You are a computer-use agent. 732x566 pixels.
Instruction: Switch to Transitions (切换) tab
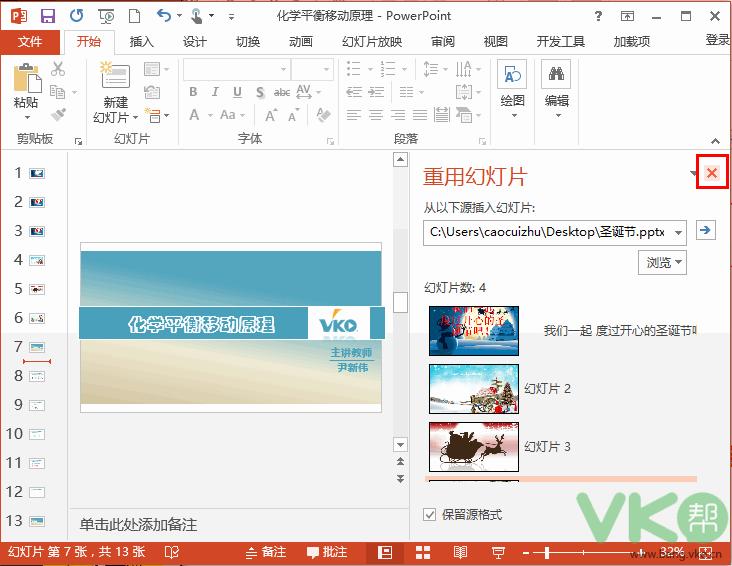coord(248,42)
